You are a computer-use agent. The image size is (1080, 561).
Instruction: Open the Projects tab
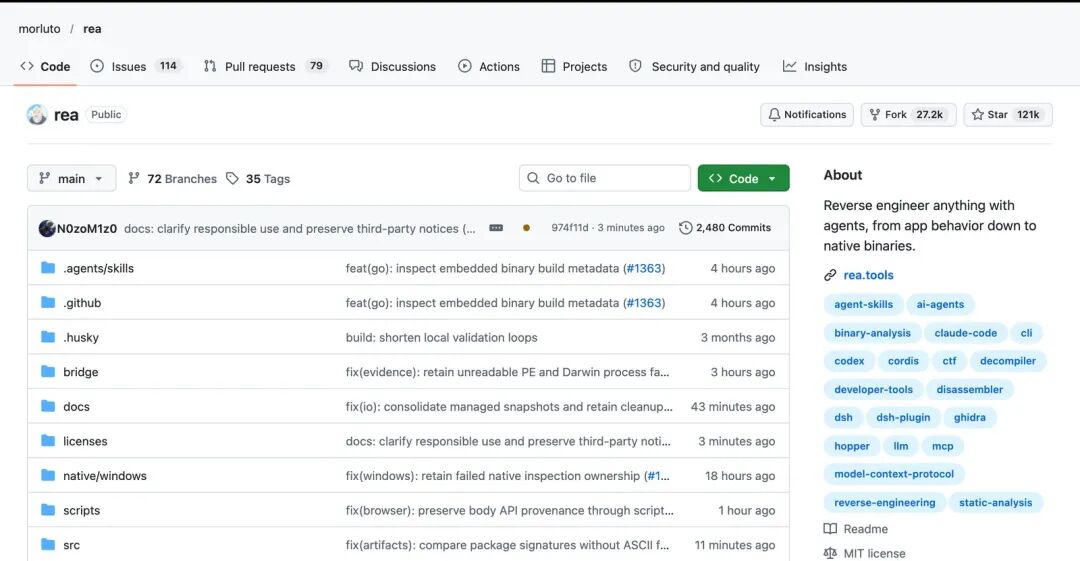click(x=574, y=67)
